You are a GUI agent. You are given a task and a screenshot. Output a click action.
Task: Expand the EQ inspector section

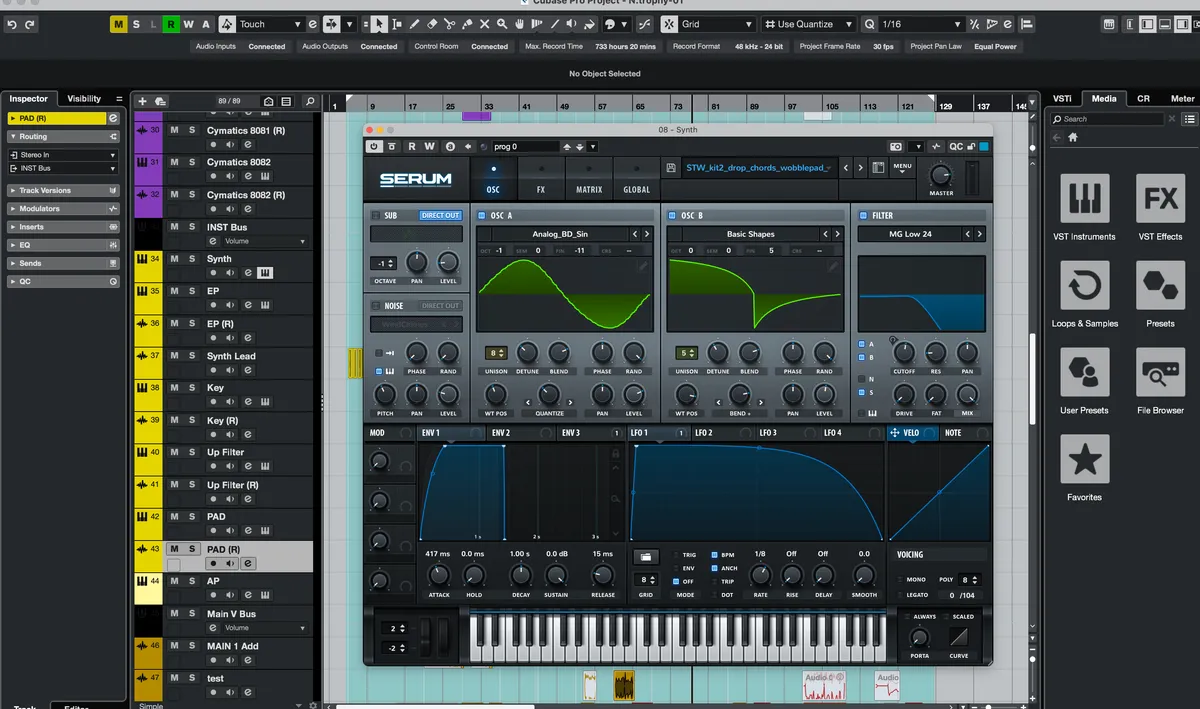63,245
